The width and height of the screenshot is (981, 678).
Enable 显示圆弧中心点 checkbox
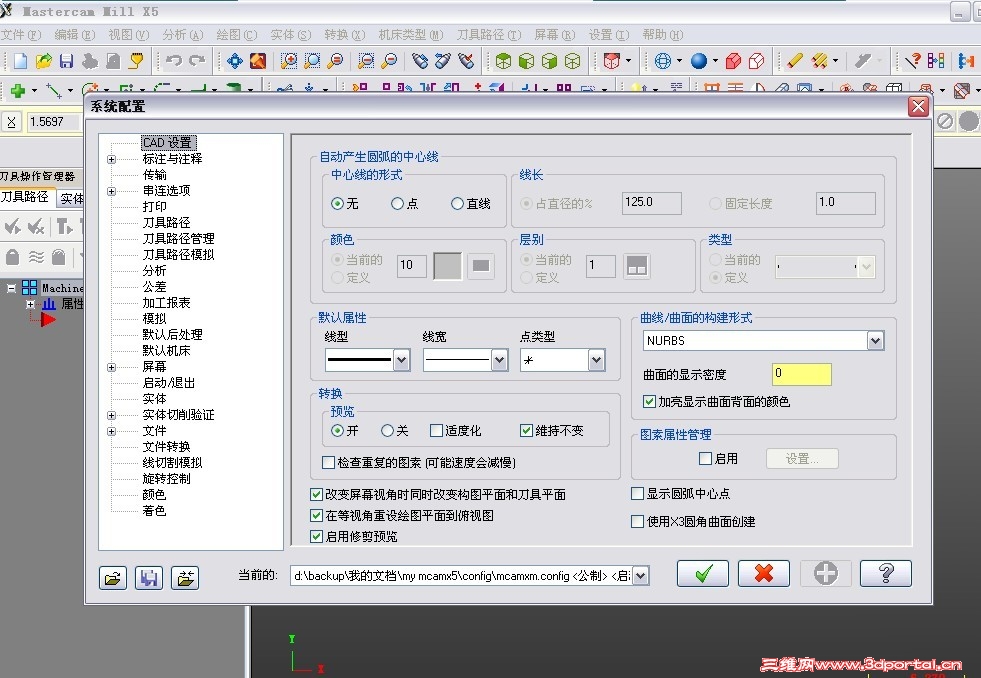tap(638, 493)
